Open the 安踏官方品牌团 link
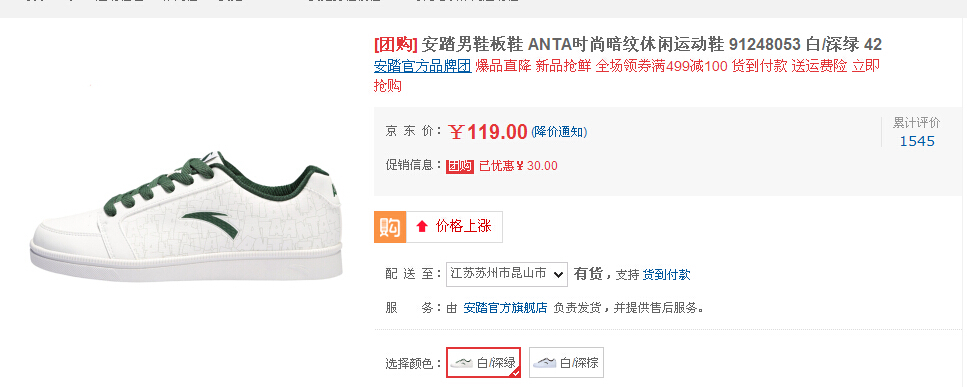Screen dimensions: 967x387 point(422,67)
